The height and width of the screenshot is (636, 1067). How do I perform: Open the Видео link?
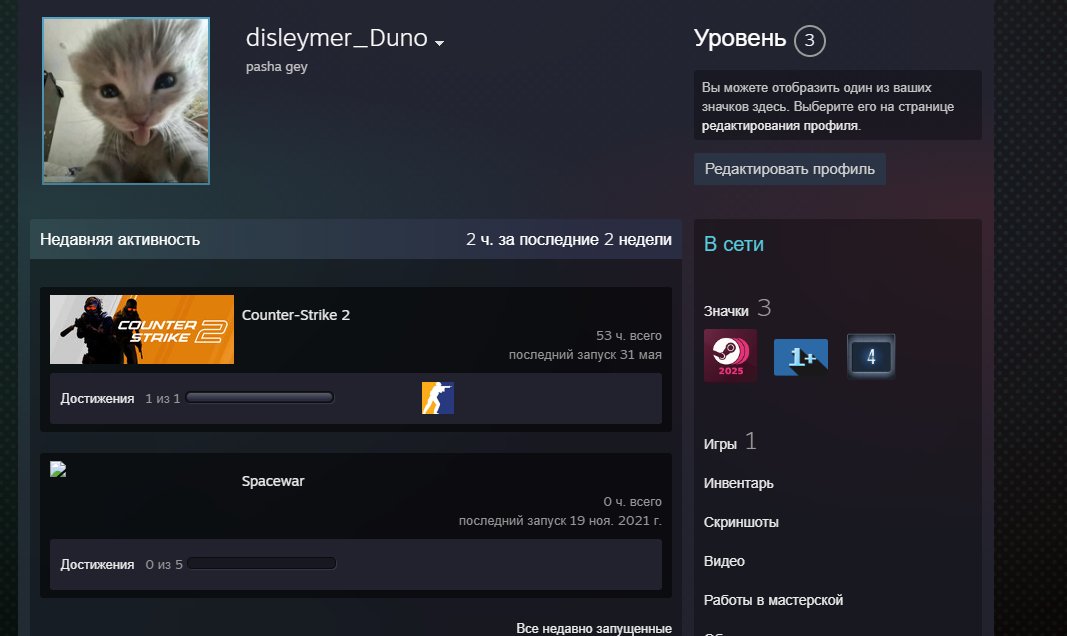pyautogui.click(x=724, y=561)
